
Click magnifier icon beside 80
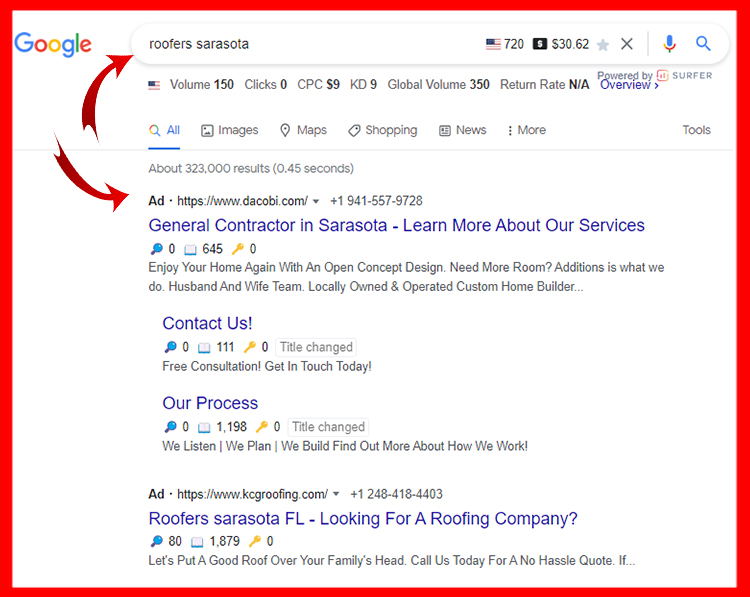tap(156, 541)
